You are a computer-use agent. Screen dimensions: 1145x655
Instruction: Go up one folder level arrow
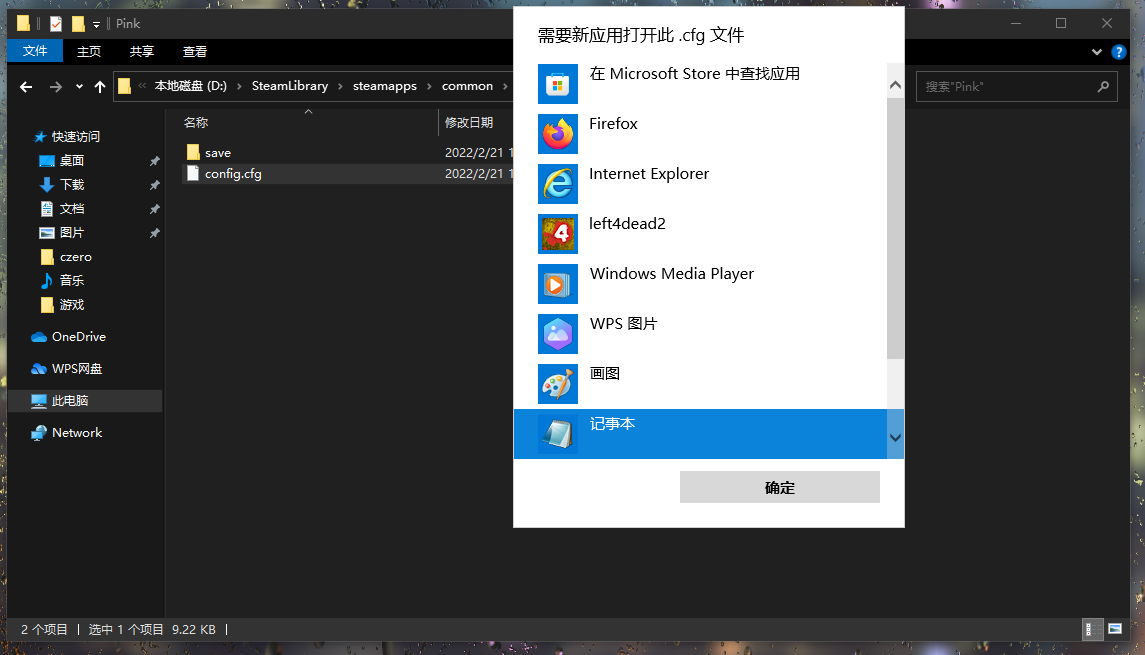[x=100, y=87]
